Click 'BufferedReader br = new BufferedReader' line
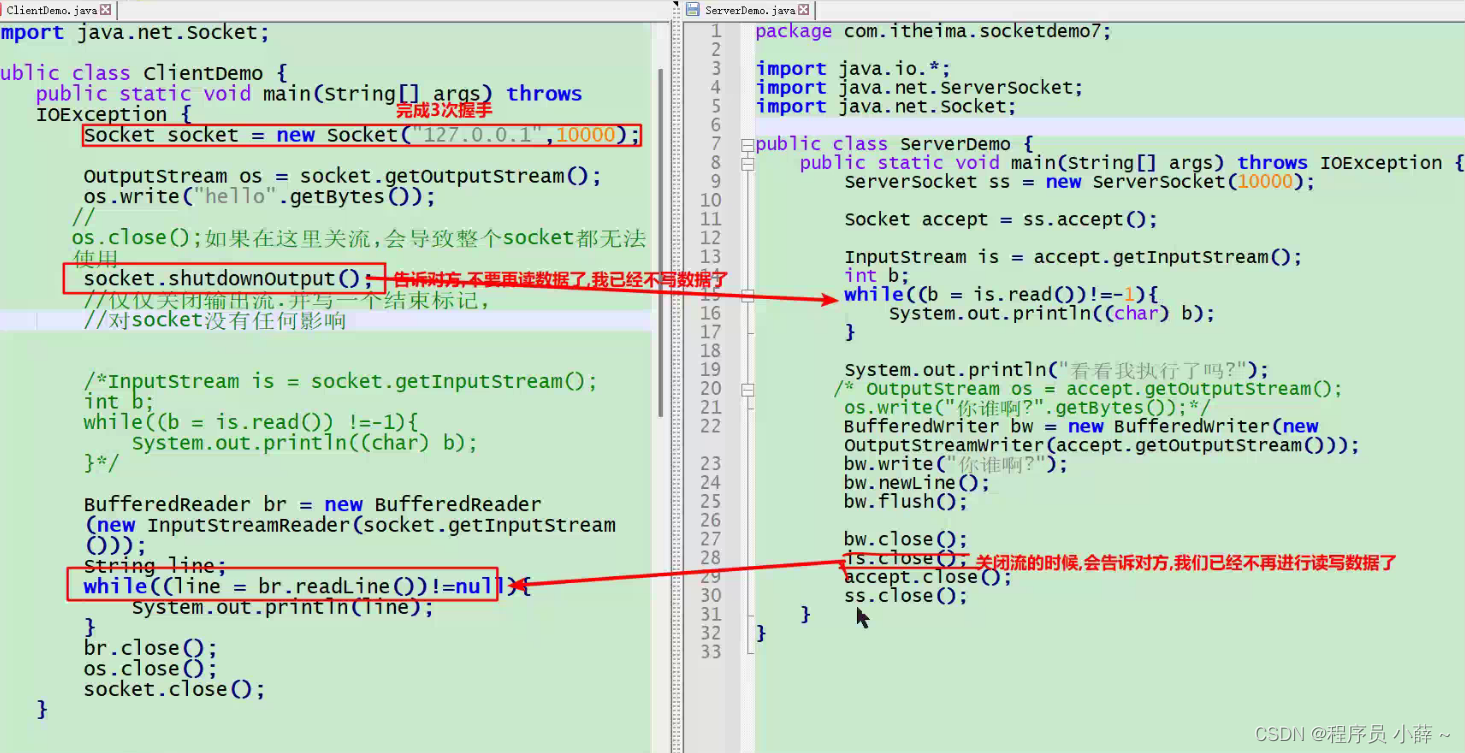The image size is (1465, 753). point(312,504)
